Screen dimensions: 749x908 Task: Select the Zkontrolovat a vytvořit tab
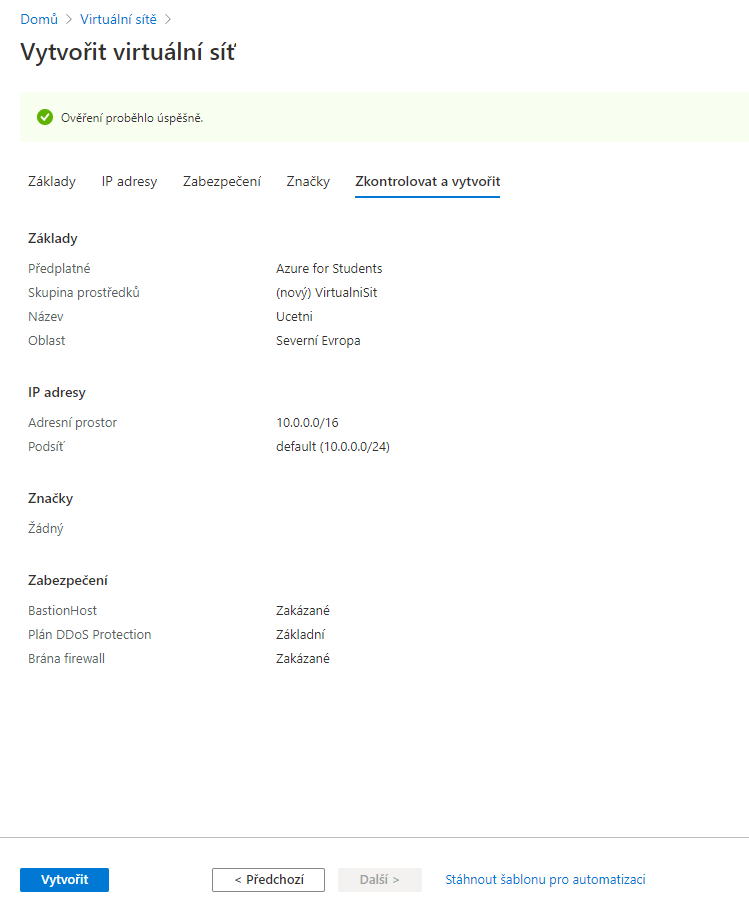click(427, 181)
